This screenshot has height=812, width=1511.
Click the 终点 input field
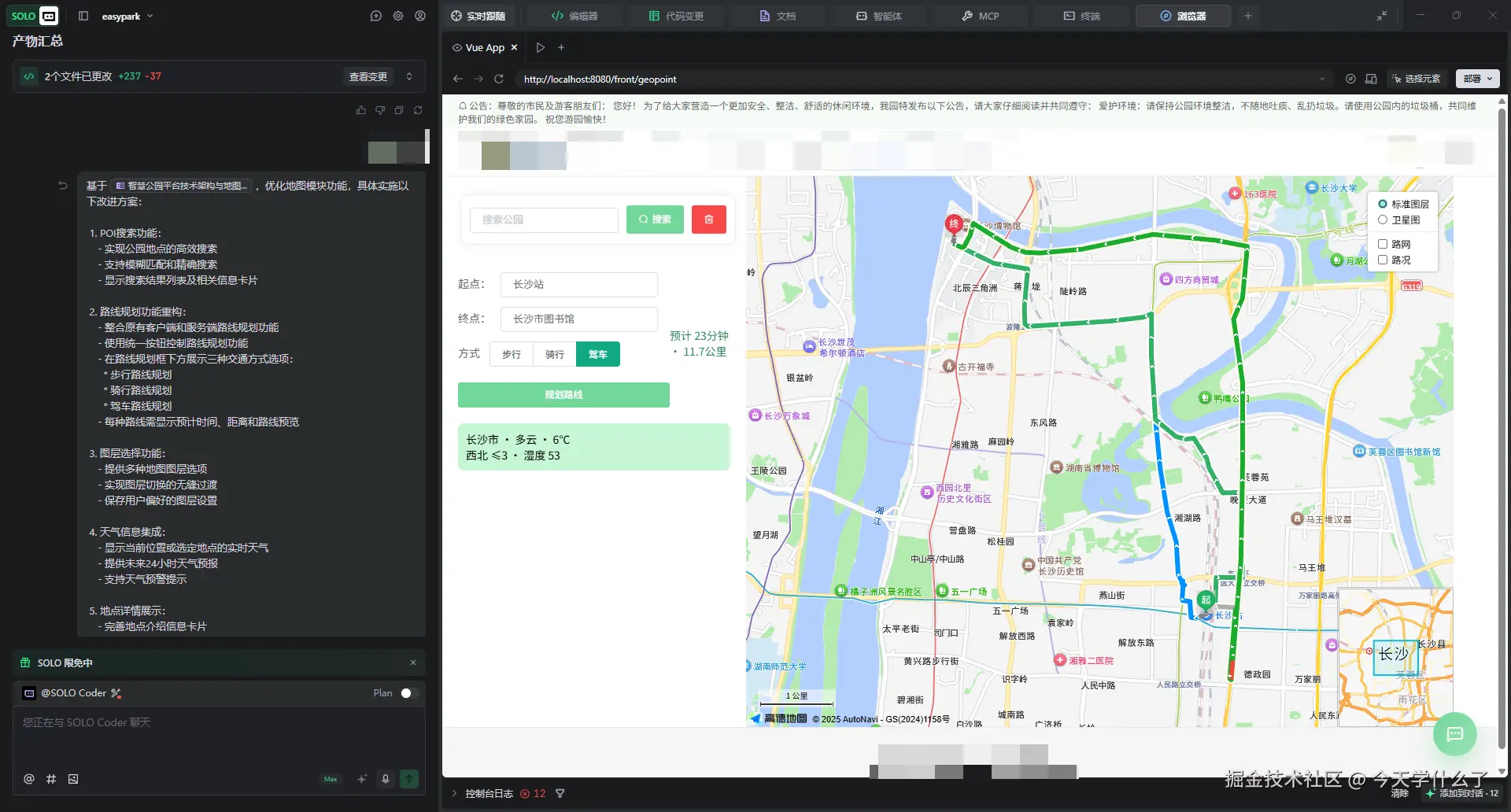click(x=579, y=319)
